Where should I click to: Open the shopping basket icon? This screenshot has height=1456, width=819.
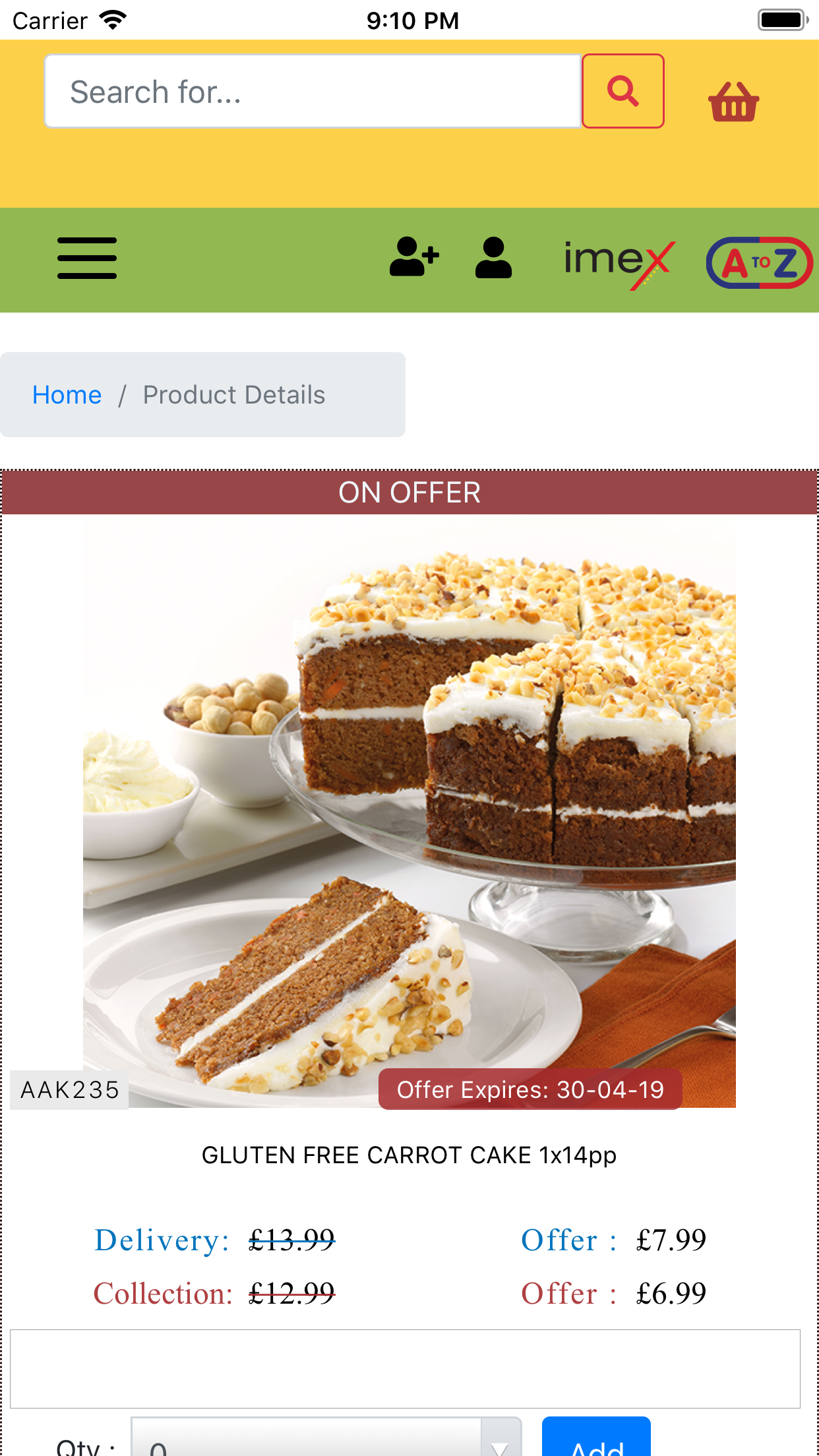coord(733,102)
